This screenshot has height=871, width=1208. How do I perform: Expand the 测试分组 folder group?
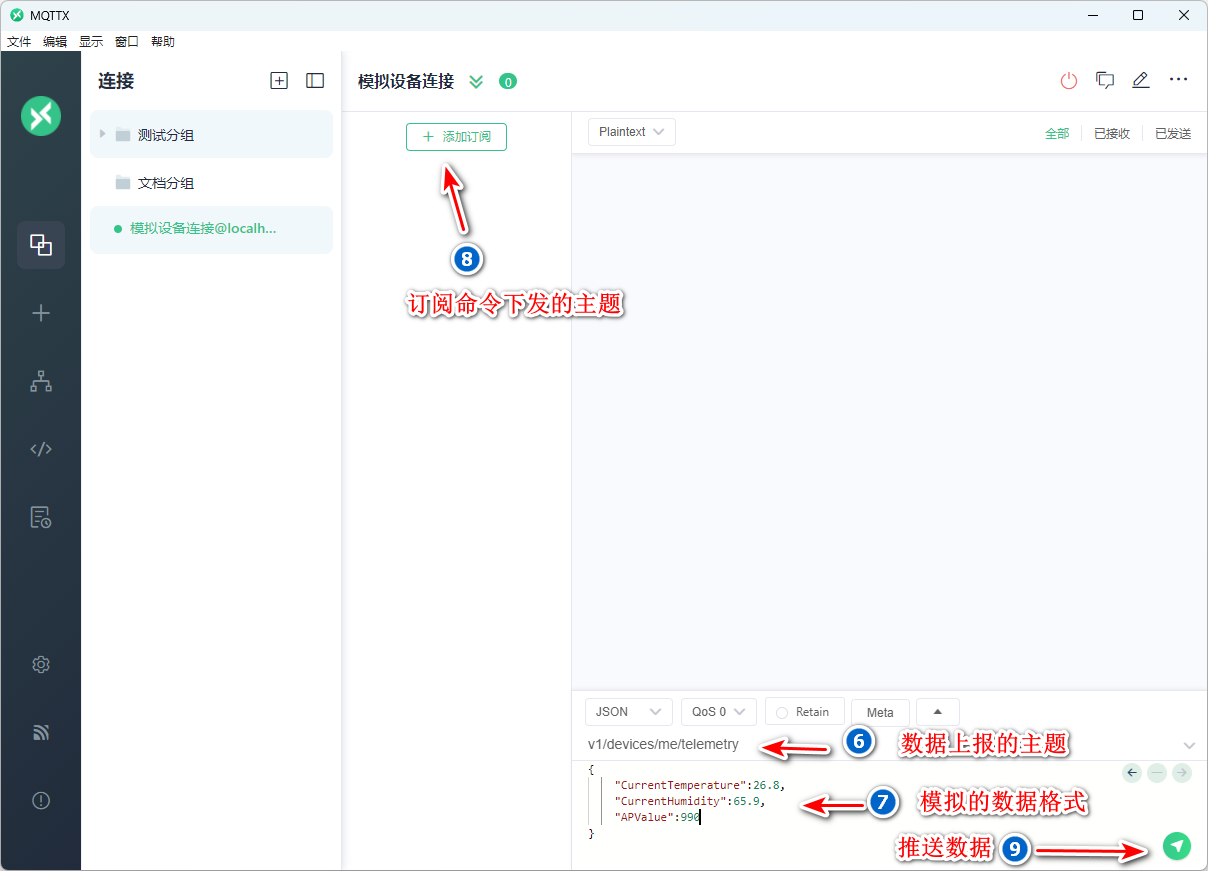click(103, 134)
